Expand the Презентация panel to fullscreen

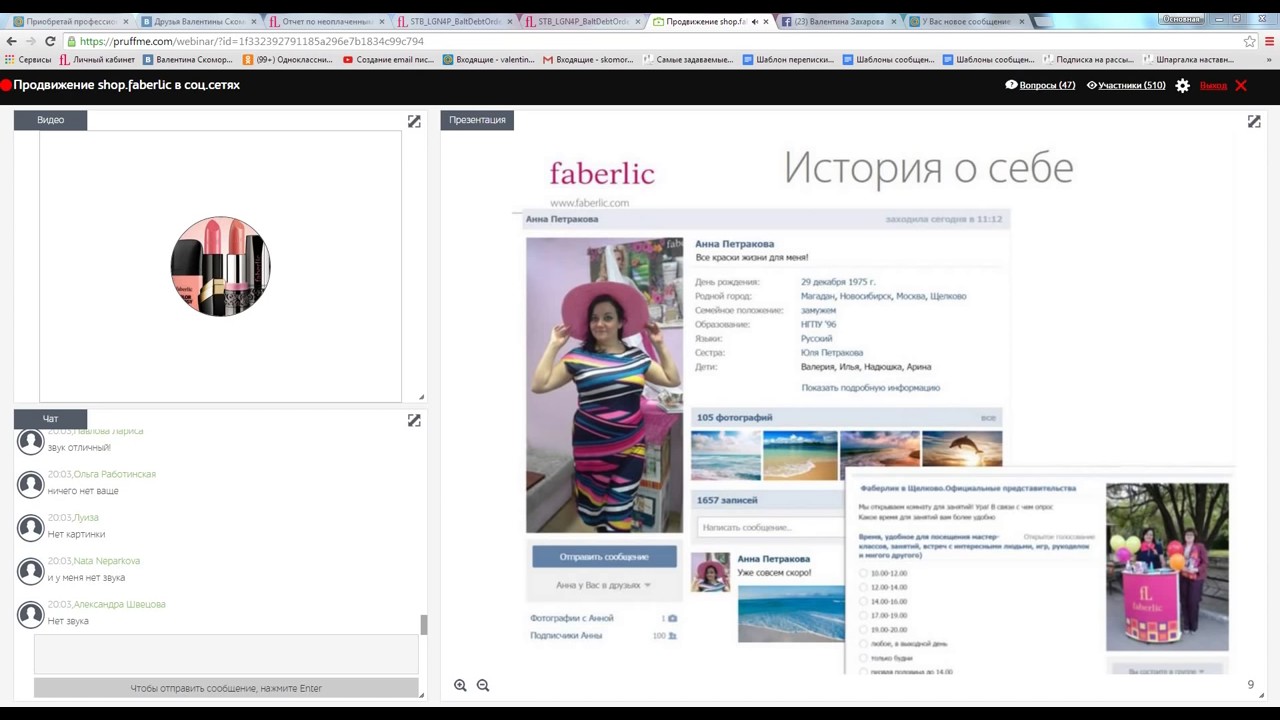[1254, 121]
